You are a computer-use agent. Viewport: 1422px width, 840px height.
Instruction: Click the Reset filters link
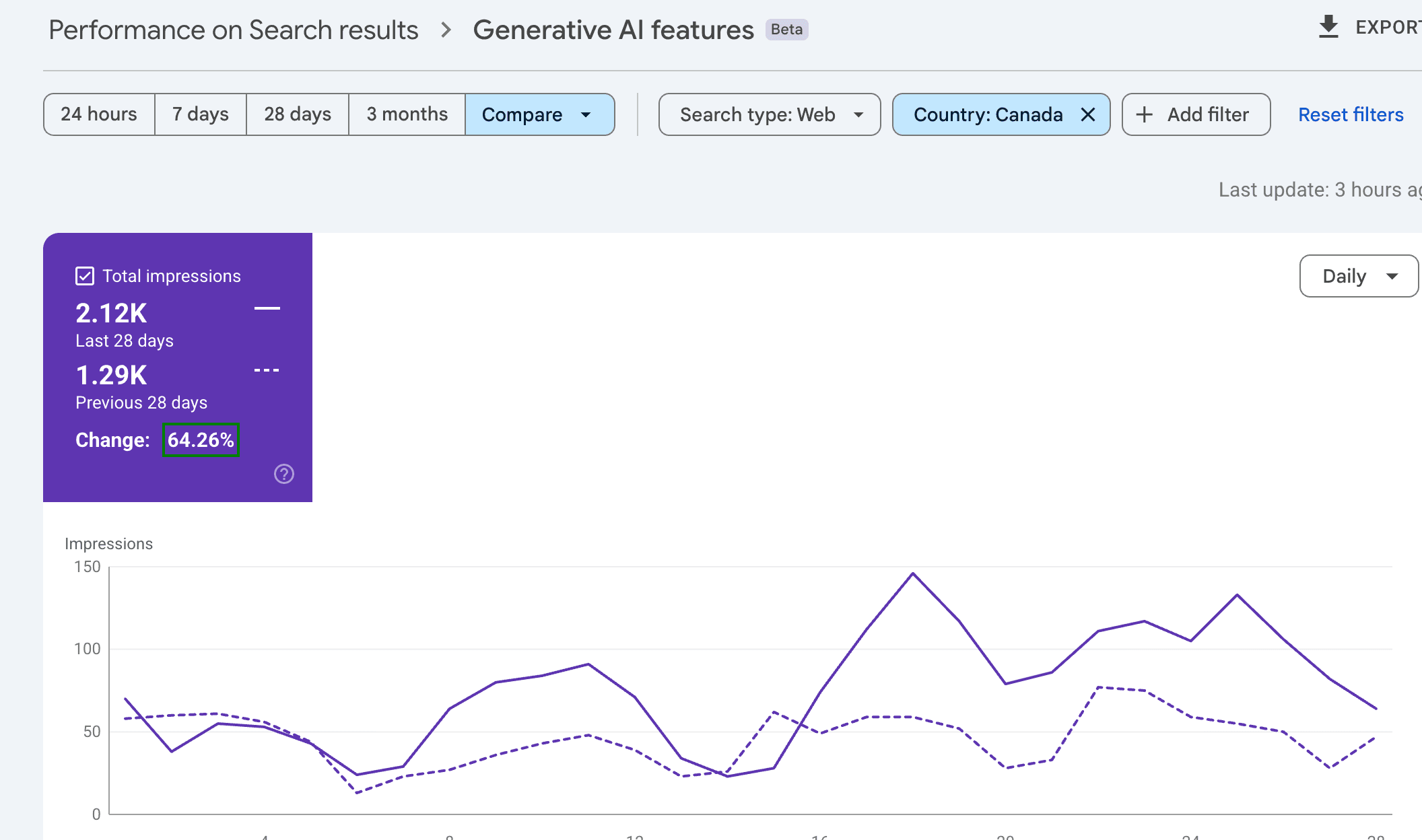point(1351,115)
